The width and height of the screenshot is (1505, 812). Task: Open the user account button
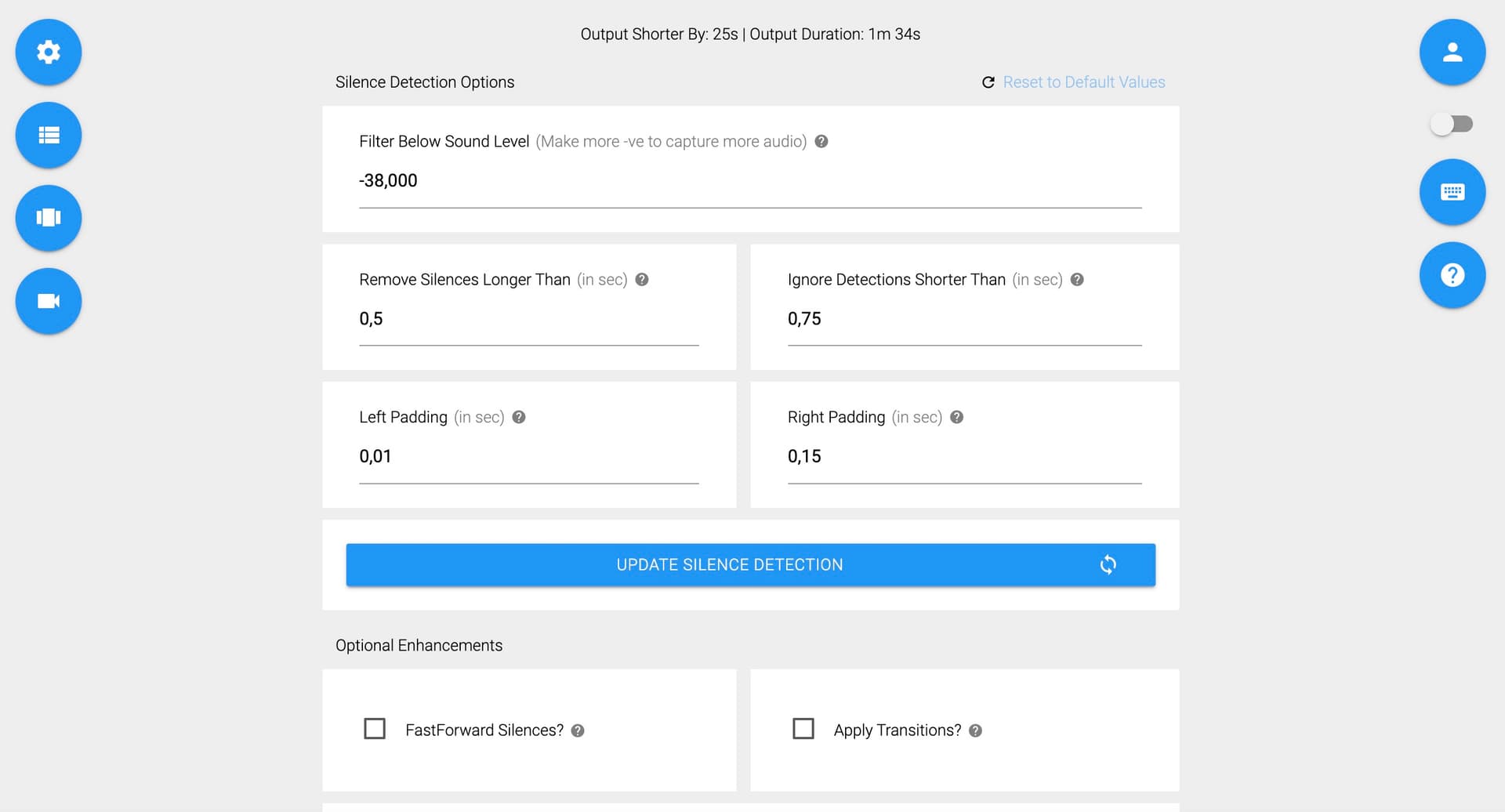[1452, 53]
